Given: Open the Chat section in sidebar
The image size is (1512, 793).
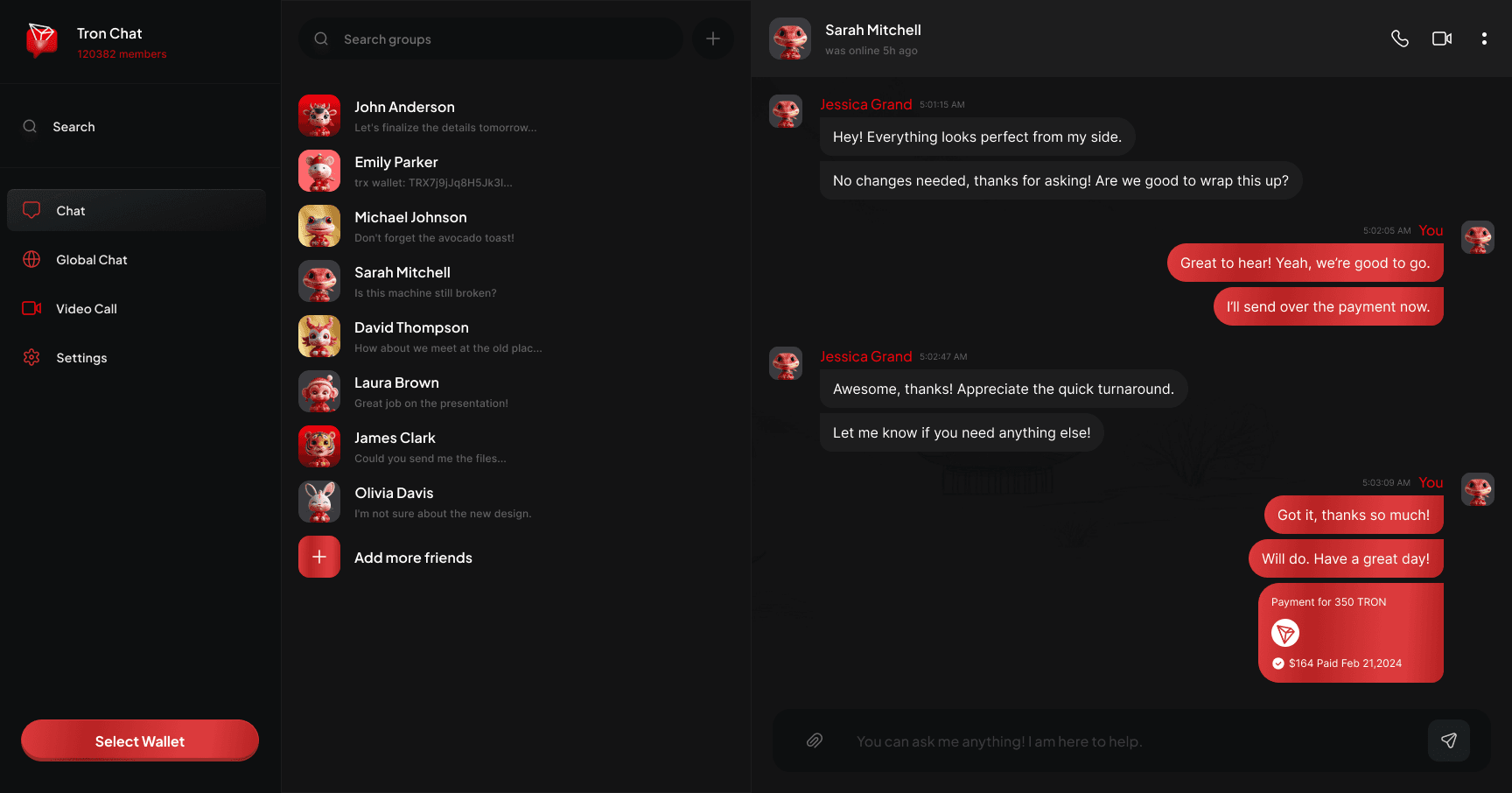Looking at the screenshot, I should [x=136, y=210].
